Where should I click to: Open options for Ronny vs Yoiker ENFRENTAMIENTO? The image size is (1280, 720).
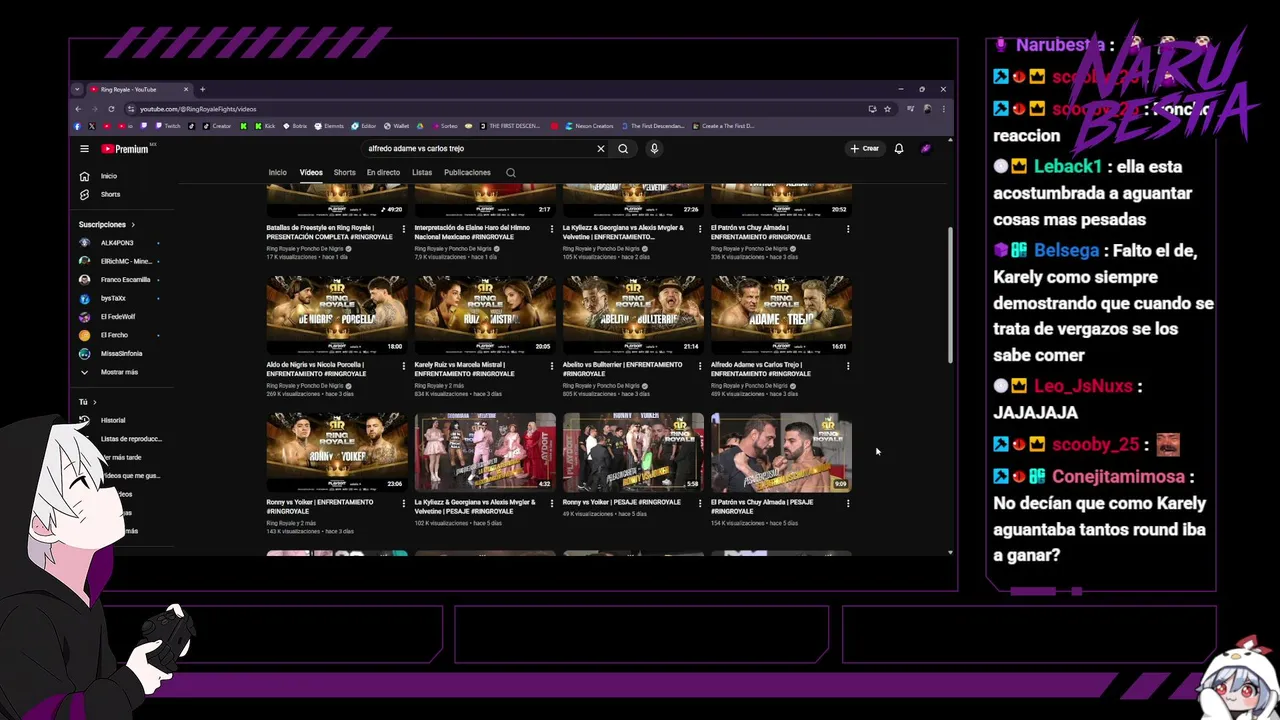coord(404,503)
